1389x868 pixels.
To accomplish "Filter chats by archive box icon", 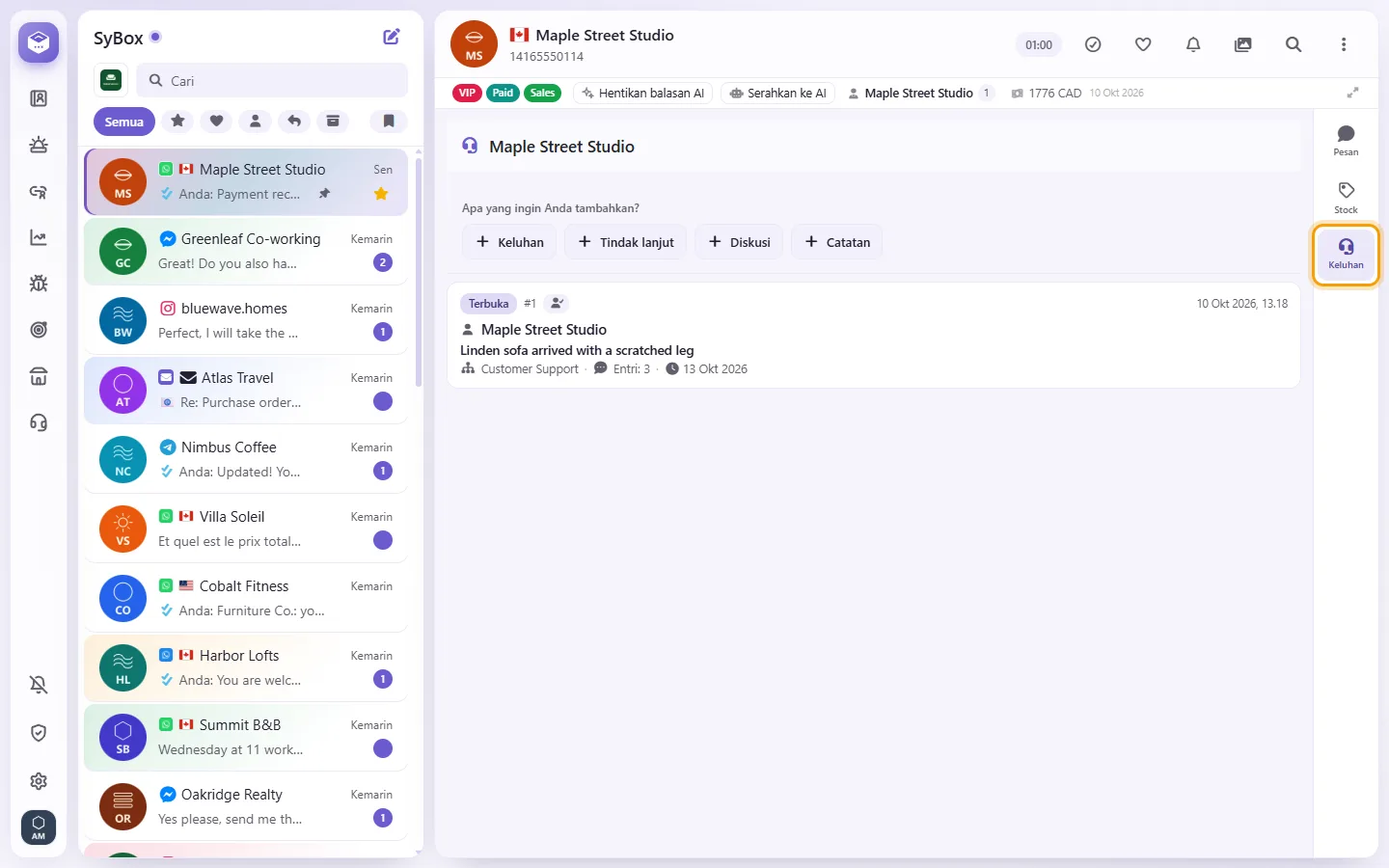I will (332, 122).
